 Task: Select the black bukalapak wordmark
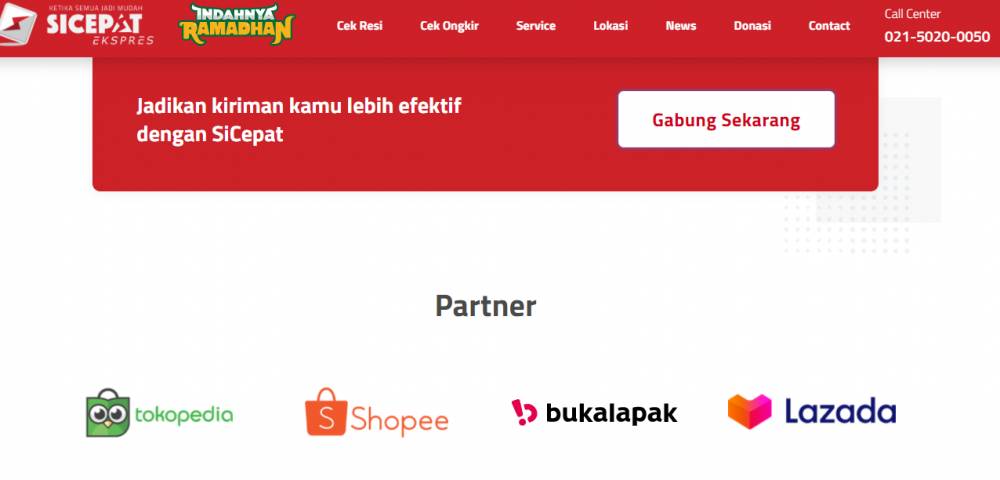click(x=611, y=413)
